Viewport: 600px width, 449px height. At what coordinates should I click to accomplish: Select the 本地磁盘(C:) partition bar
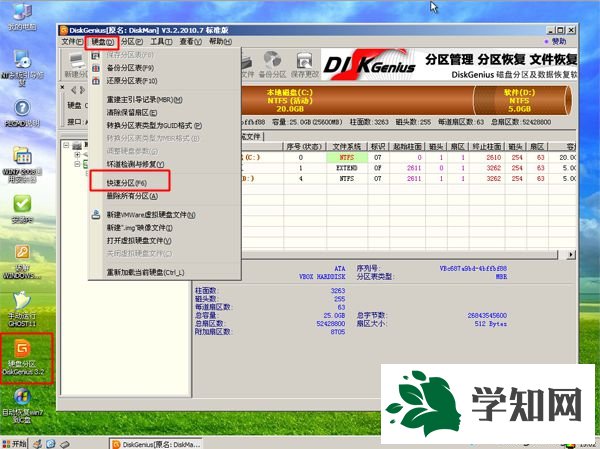click(357, 101)
